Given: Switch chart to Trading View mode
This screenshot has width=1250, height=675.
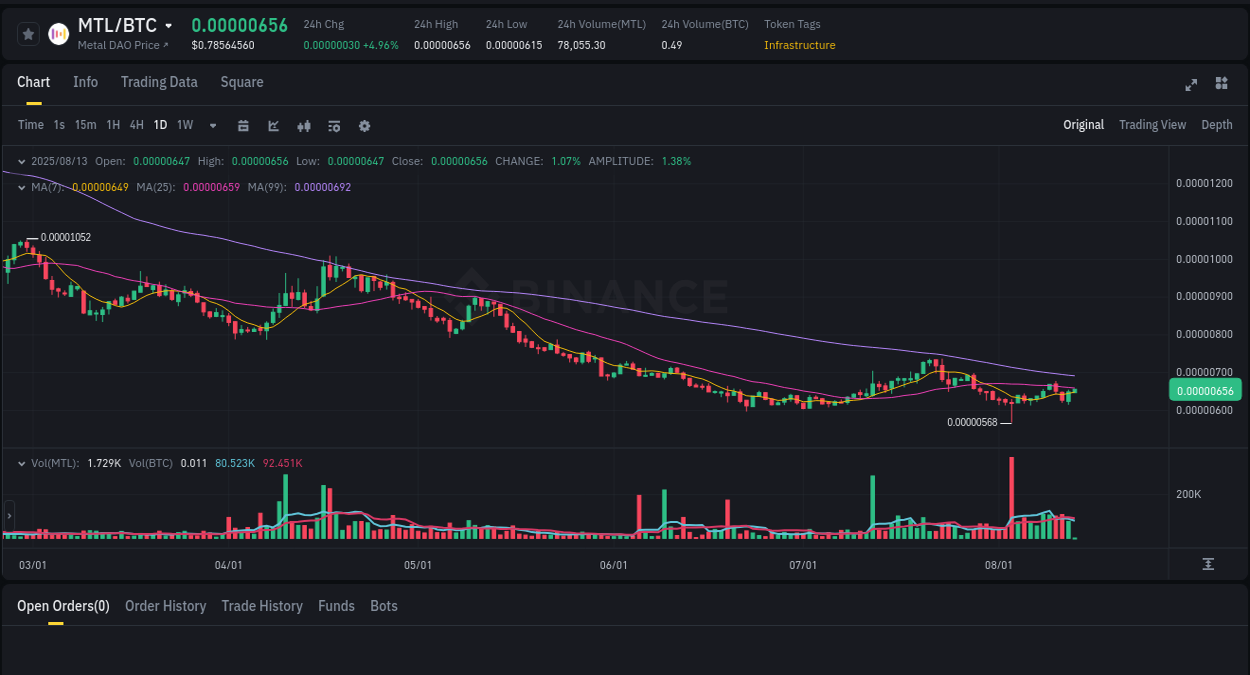Looking at the screenshot, I should (x=1152, y=125).
